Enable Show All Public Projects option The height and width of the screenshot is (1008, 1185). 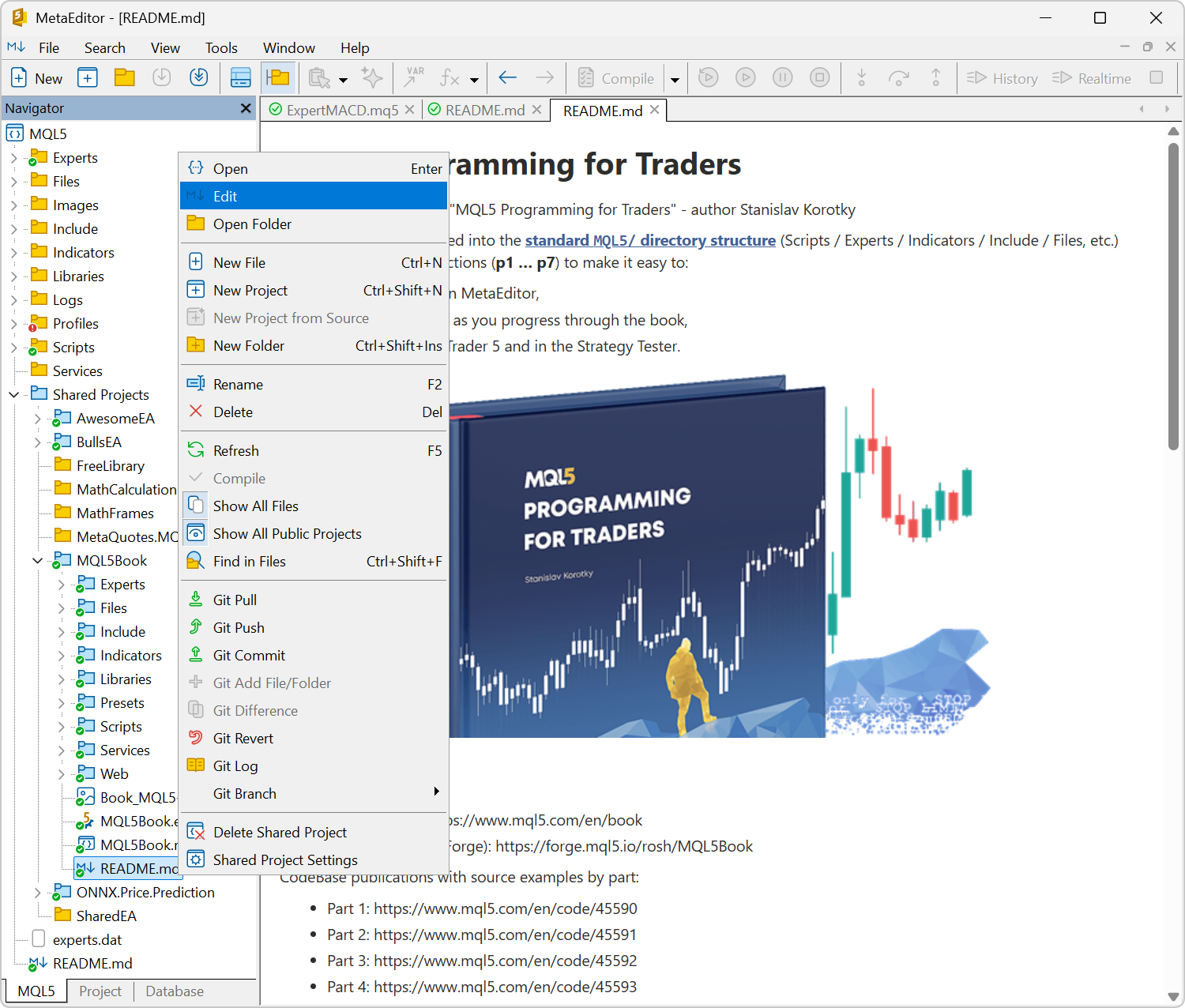pyautogui.click(x=287, y=533)
